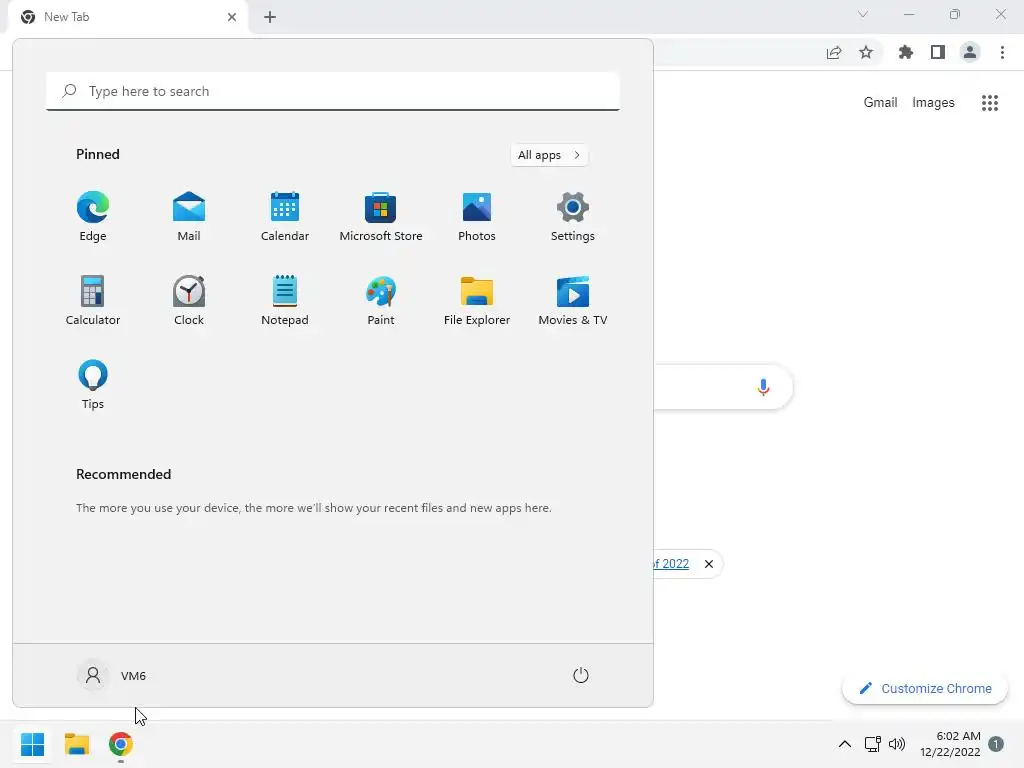
Task: Start voice search with microphone
Action: click(x=763, y=387)
